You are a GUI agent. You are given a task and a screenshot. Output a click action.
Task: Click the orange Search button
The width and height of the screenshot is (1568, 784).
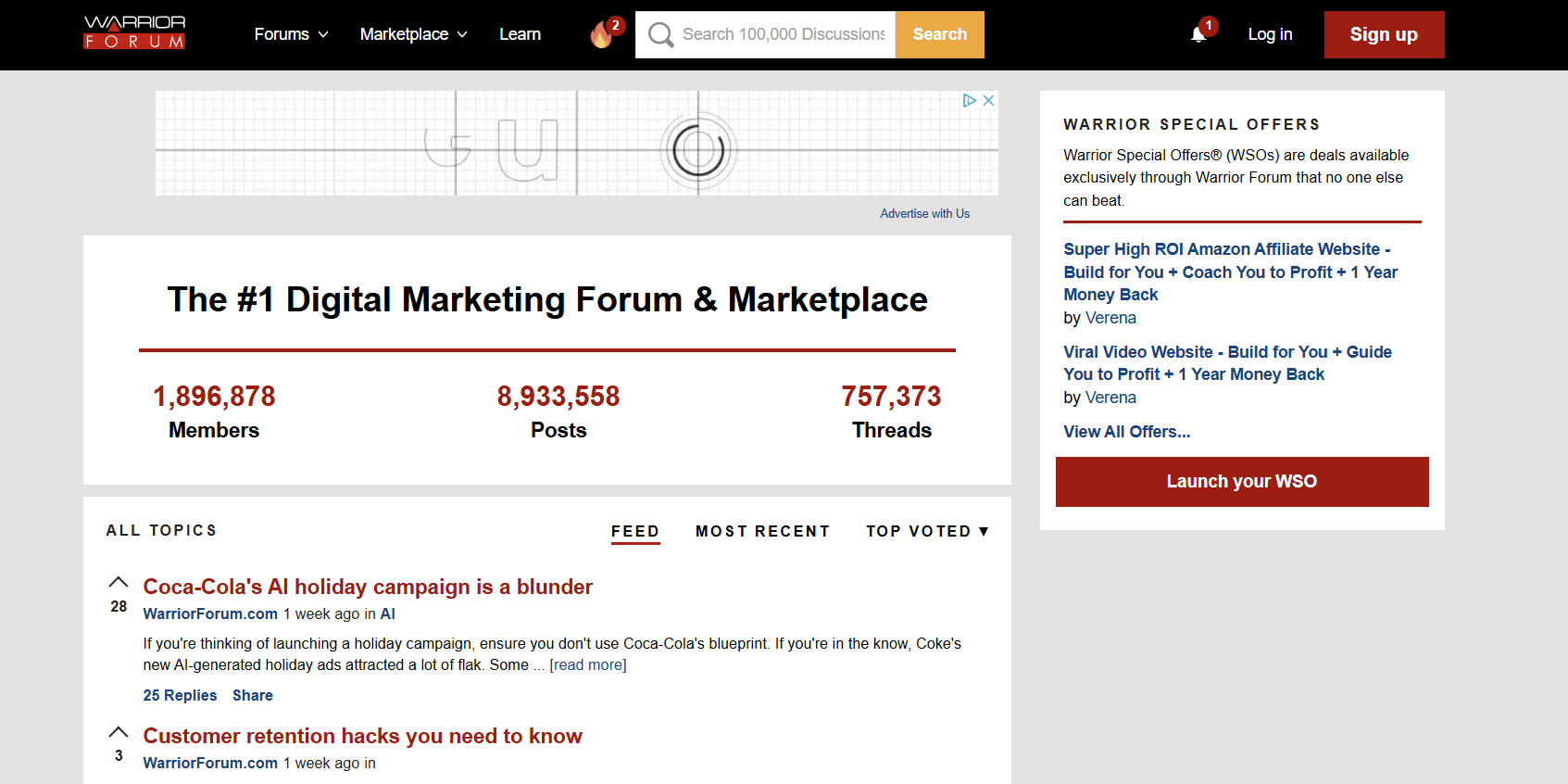[939, 34]
